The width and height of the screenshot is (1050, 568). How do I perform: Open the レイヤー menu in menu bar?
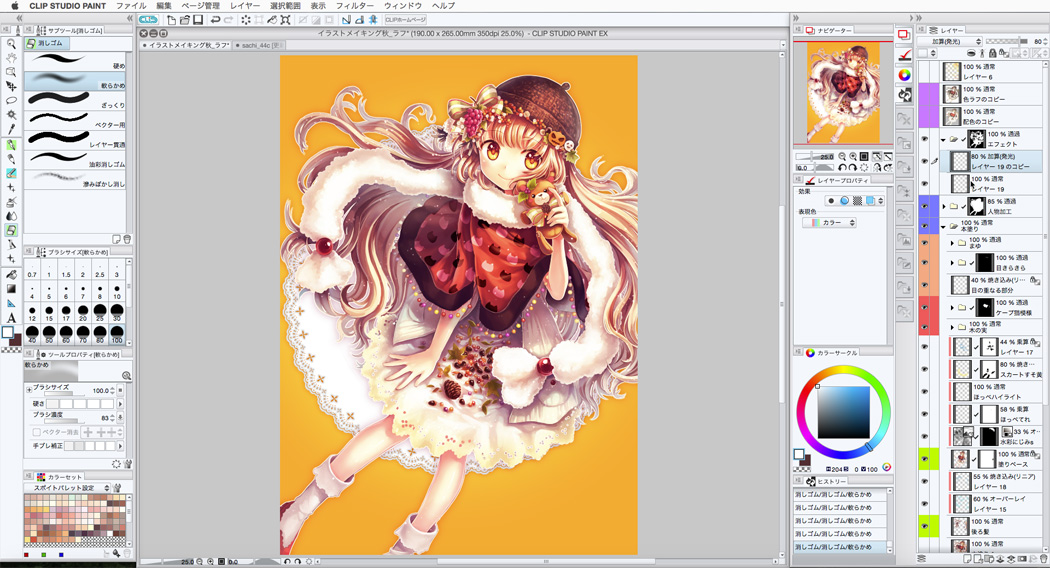pos(245,5)
